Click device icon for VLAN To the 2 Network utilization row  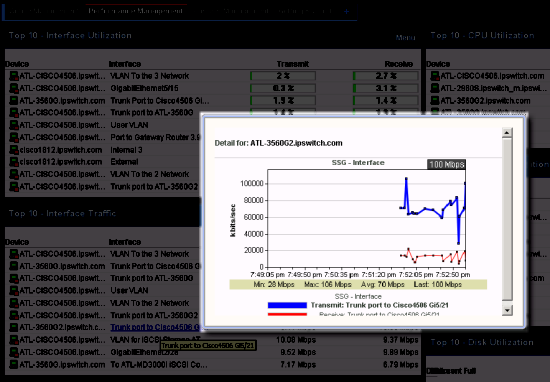pyautogui.click(x=14, y=174)
